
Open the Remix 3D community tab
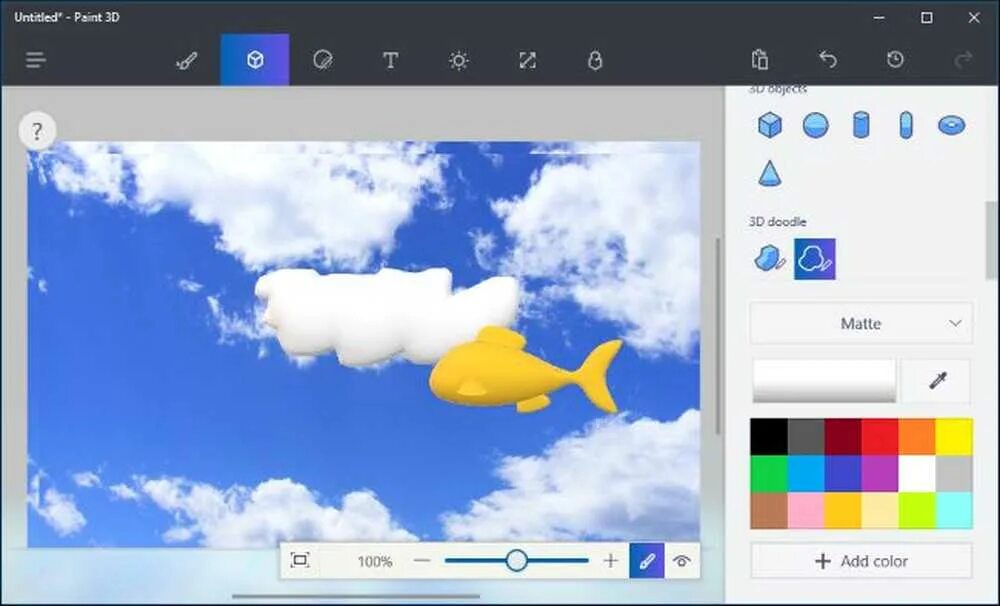coord(595,60)
